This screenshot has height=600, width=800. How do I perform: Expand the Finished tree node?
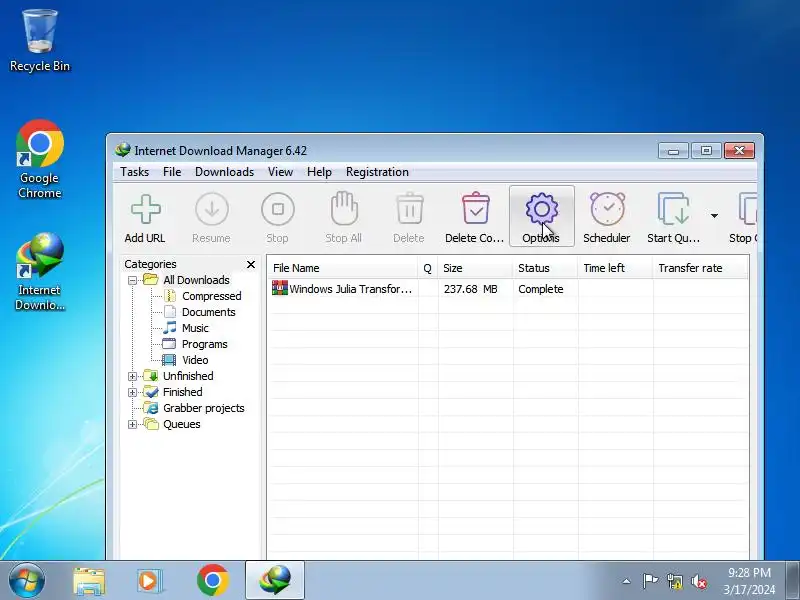tap(132, 392)
